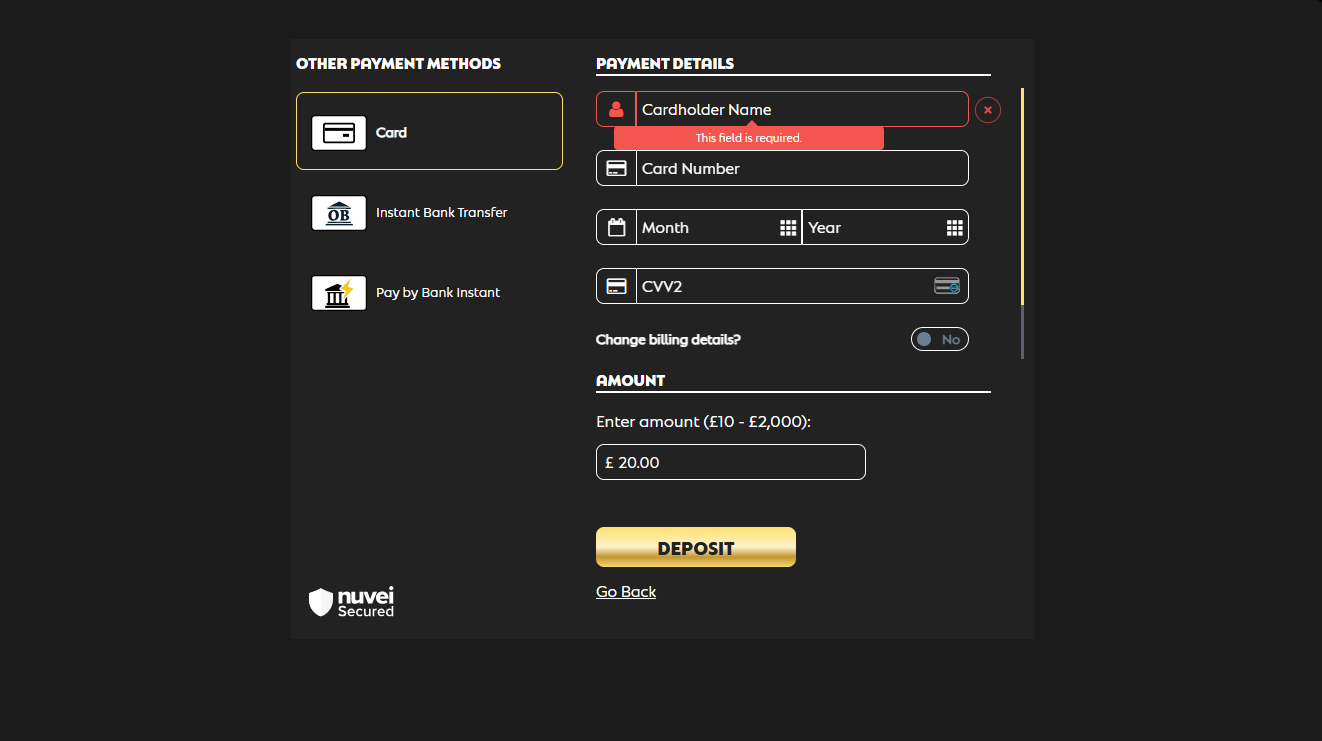
Task: Click the calendar icon beside Month
Action: [x=616, y=227]
